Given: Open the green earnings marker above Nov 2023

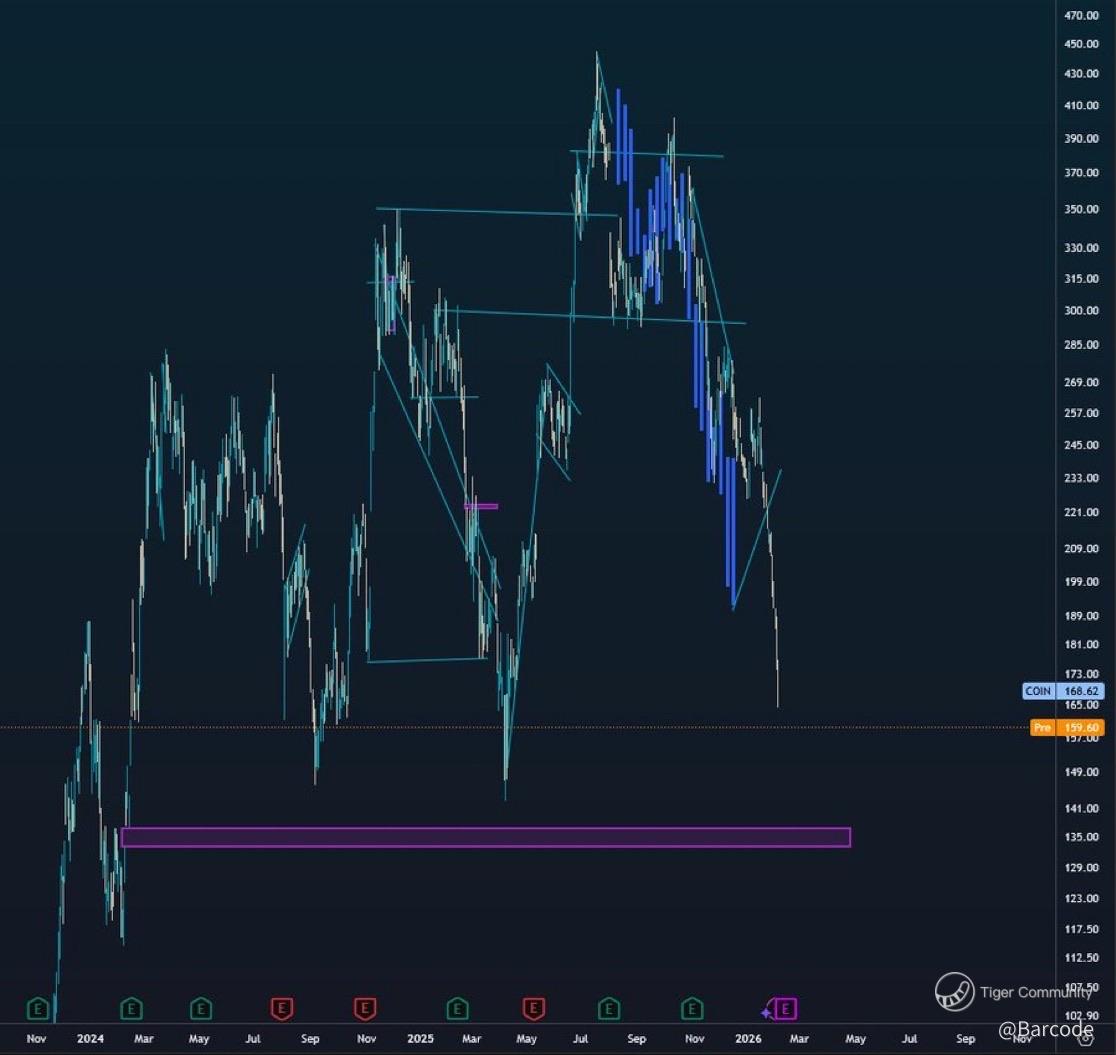Looking at the screenshot, I should click(x=38, y=1009).
